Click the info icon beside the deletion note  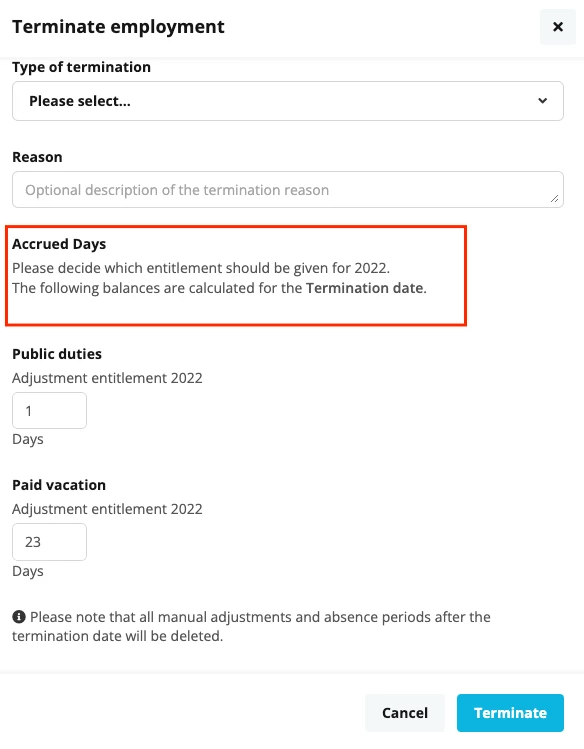point(19,617)
